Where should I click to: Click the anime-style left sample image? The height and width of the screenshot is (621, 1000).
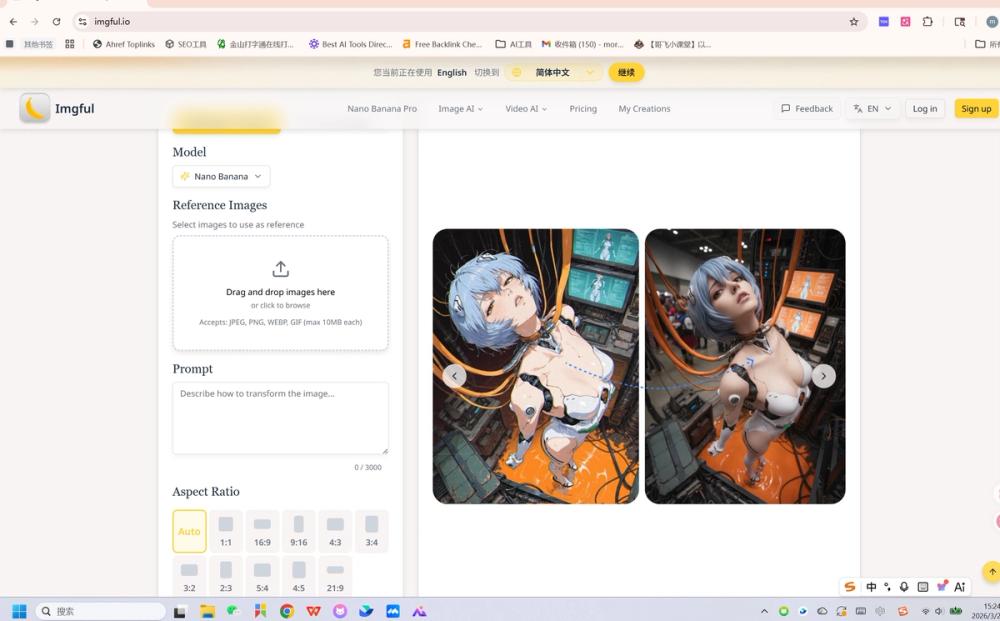click(536, 366)
